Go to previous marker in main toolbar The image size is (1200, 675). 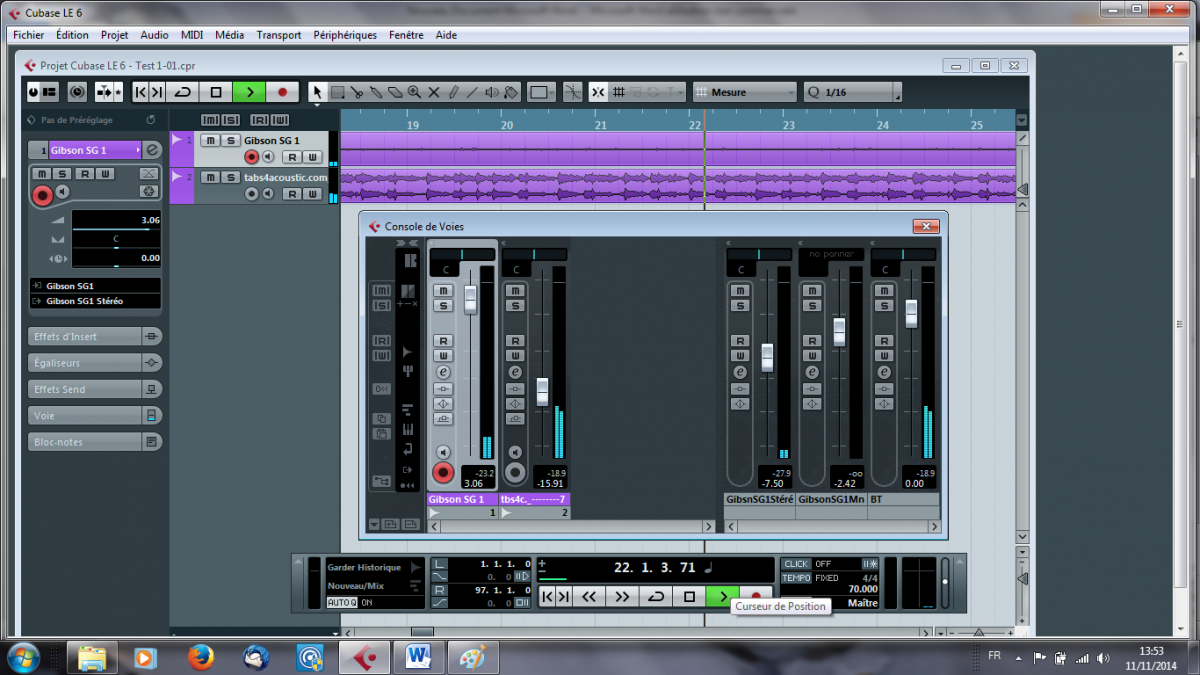141,92
